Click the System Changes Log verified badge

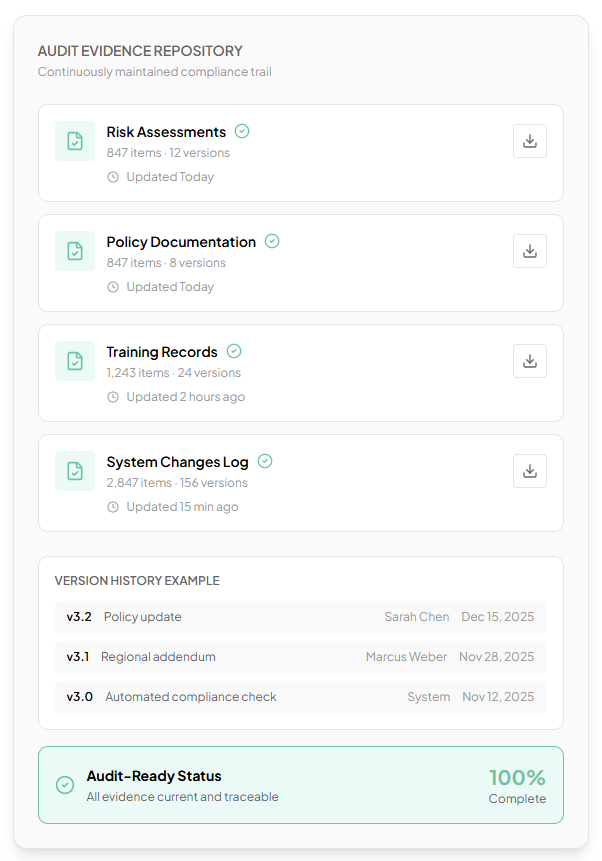pos(265,461)
